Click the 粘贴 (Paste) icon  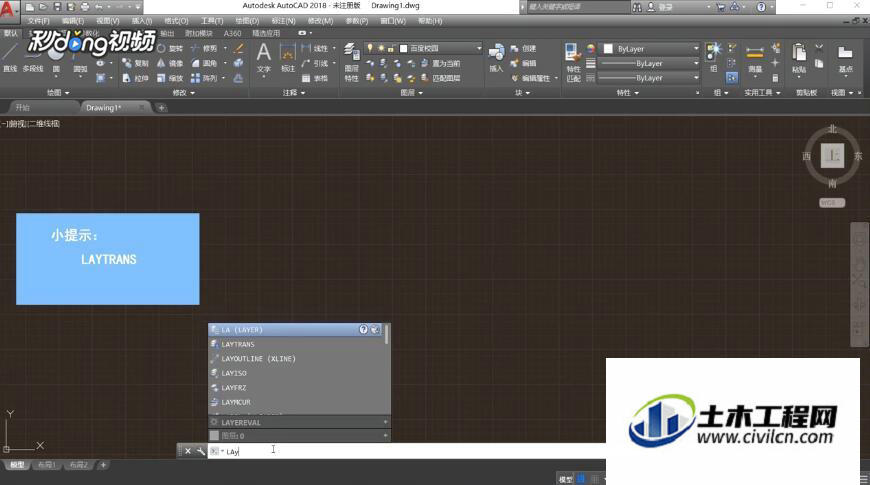click(x=799, y=59)
